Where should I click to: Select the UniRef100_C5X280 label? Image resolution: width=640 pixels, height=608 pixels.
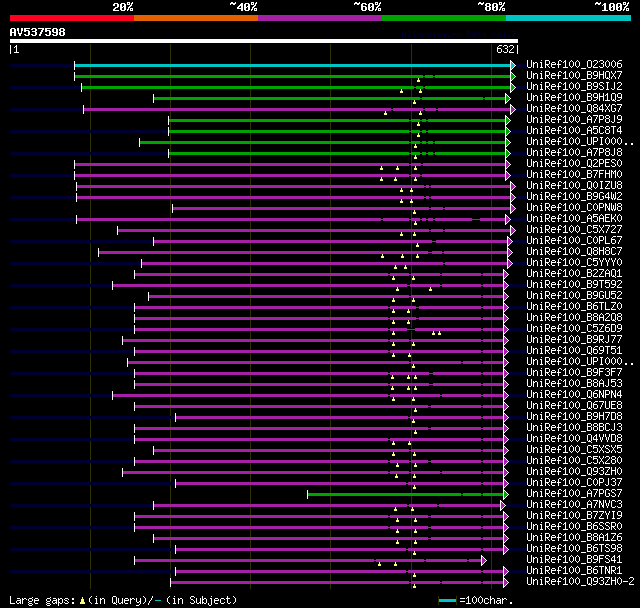pyautogui.click(x=574, y=461)
